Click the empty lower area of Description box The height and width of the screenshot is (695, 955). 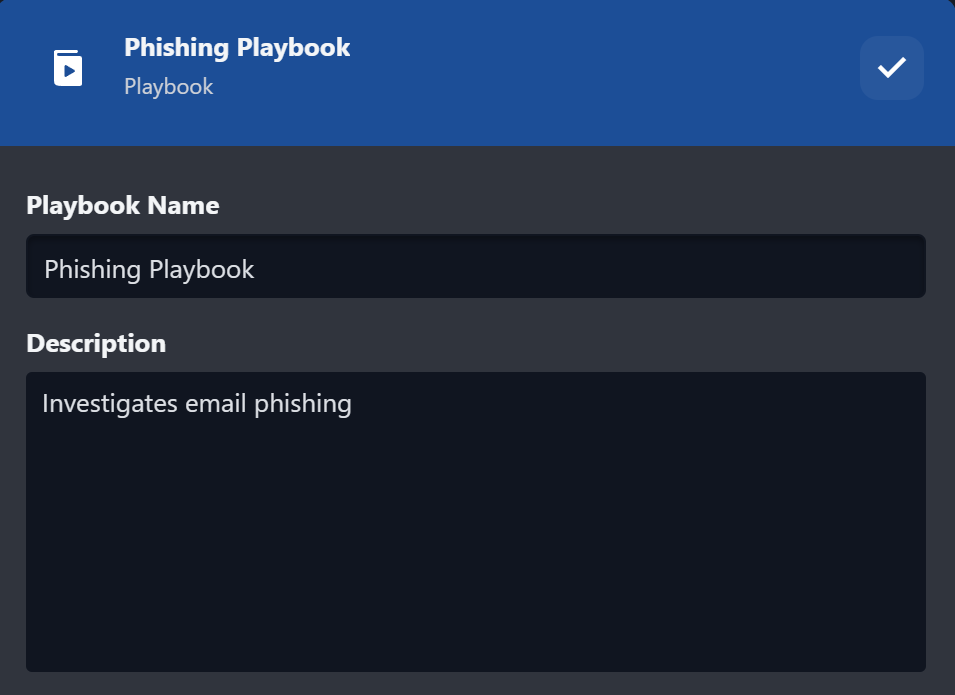pos(475,580)
